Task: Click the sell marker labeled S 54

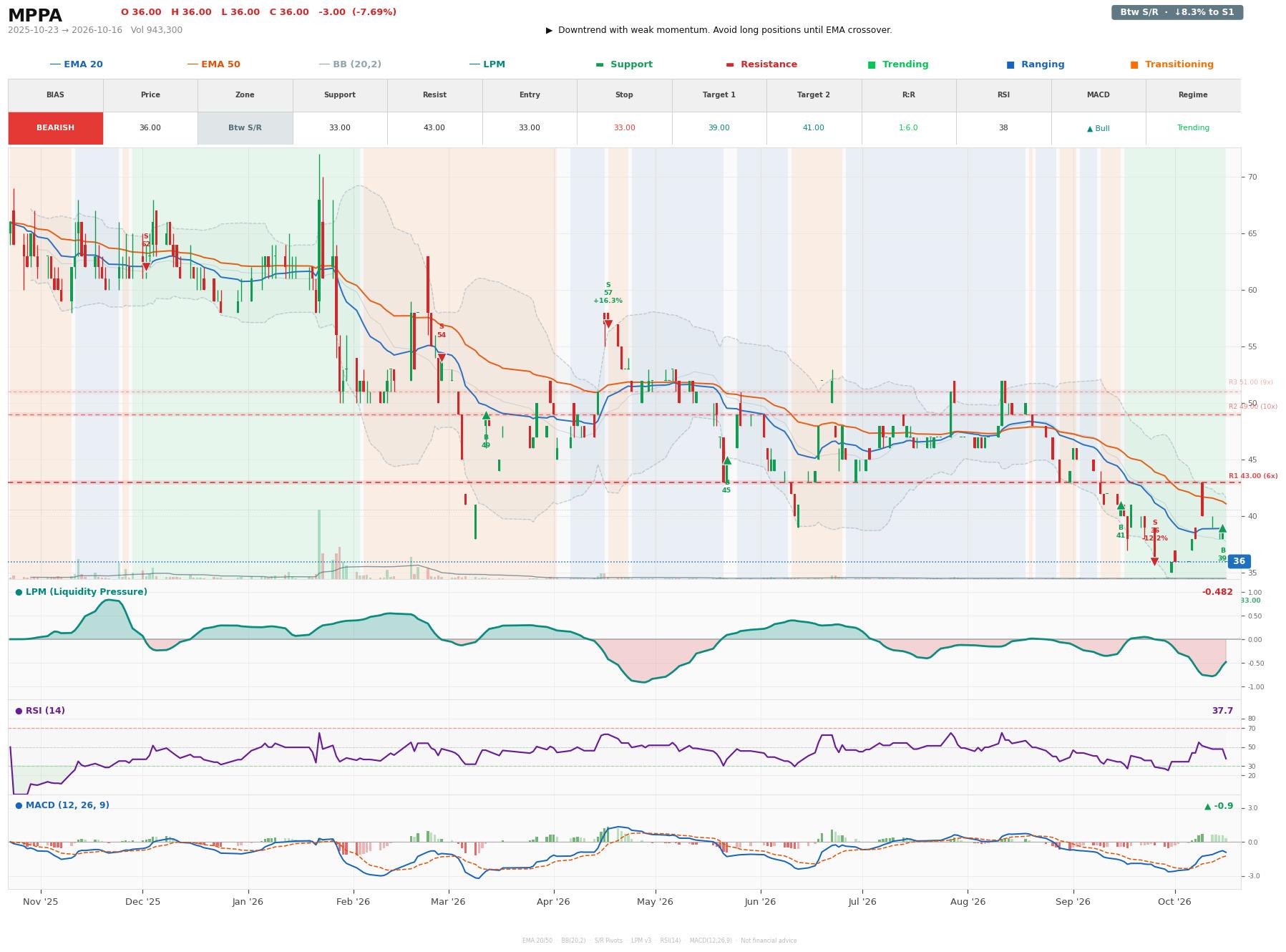Action: click(x=442, y=357)
